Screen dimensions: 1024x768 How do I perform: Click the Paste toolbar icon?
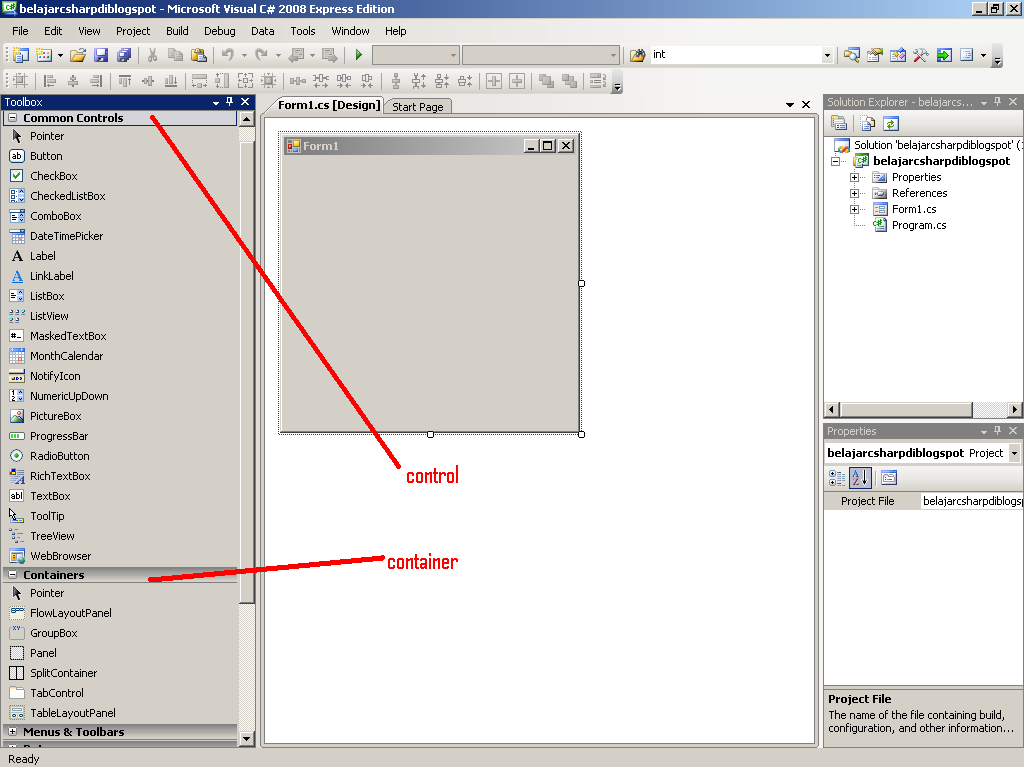(x=198, y=55)
